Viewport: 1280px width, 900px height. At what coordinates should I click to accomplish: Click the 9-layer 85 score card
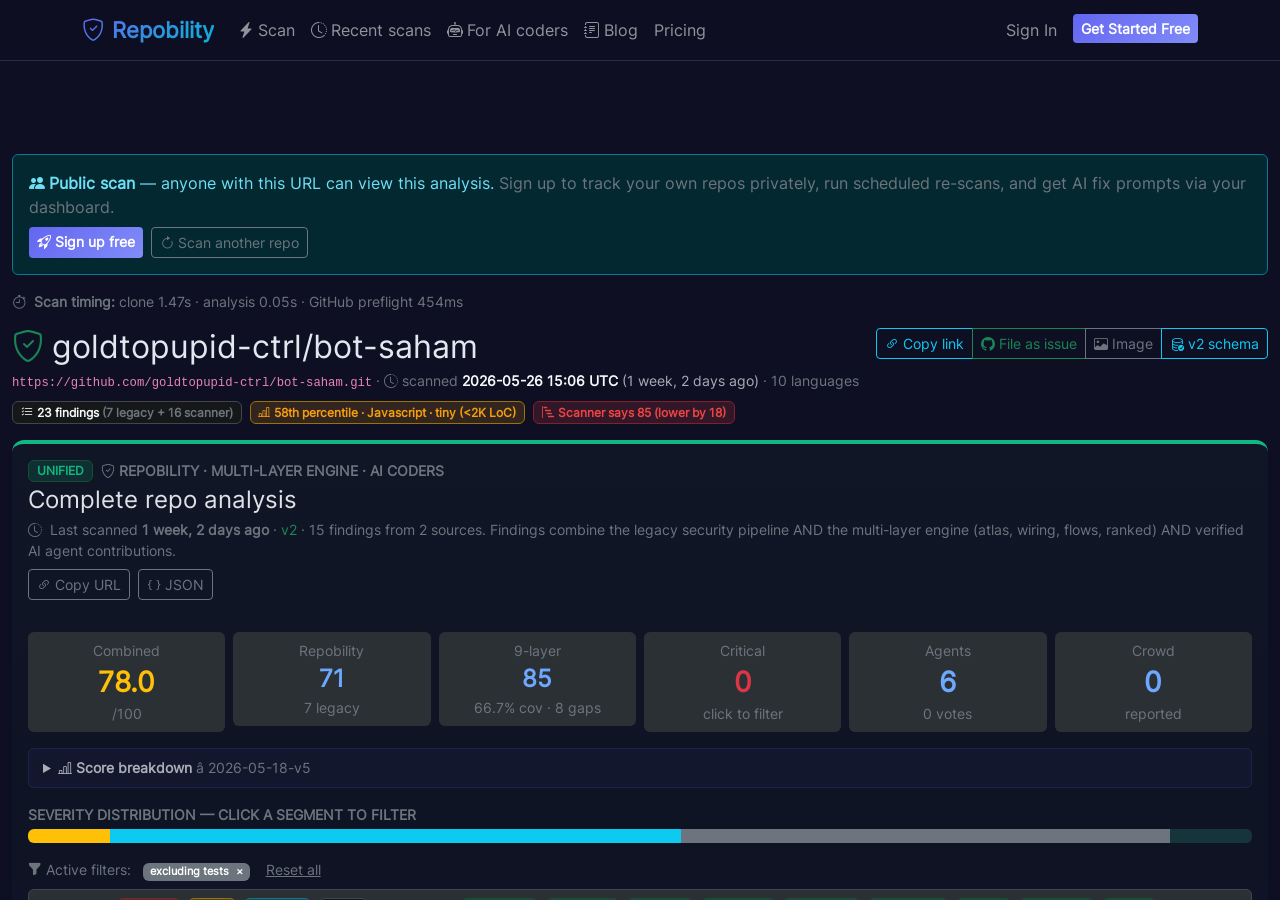(x=537, y=679)
